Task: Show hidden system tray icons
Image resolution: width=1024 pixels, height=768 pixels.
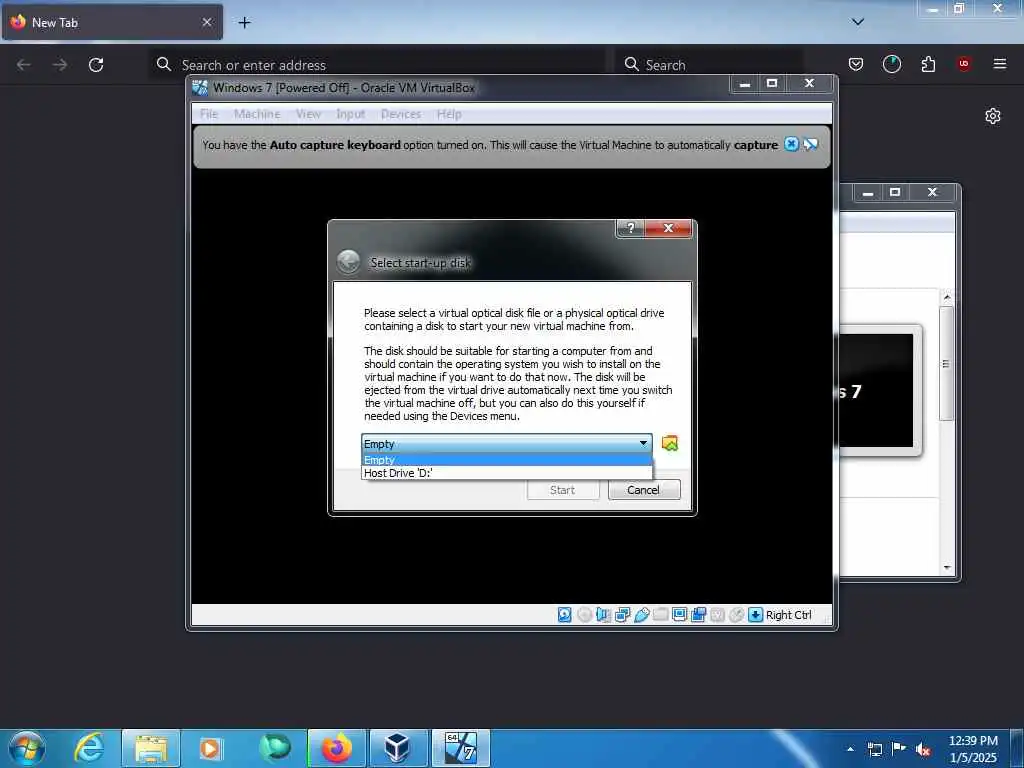Action: (x=850, y=749)
